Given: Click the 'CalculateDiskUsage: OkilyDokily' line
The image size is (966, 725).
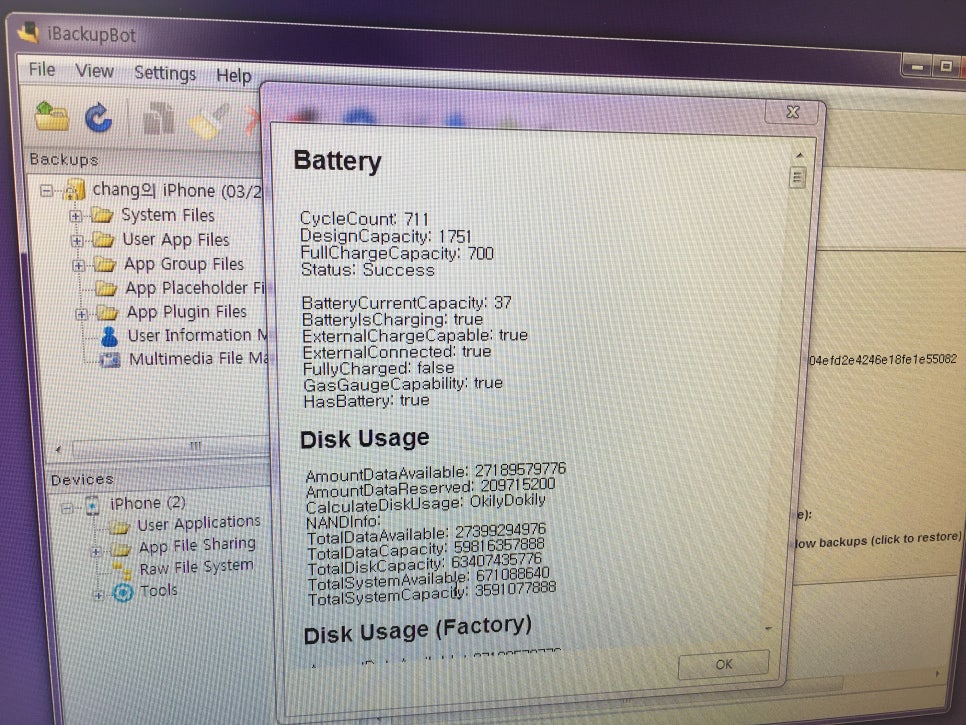Looking at the screenshot, I should (426, 503).
